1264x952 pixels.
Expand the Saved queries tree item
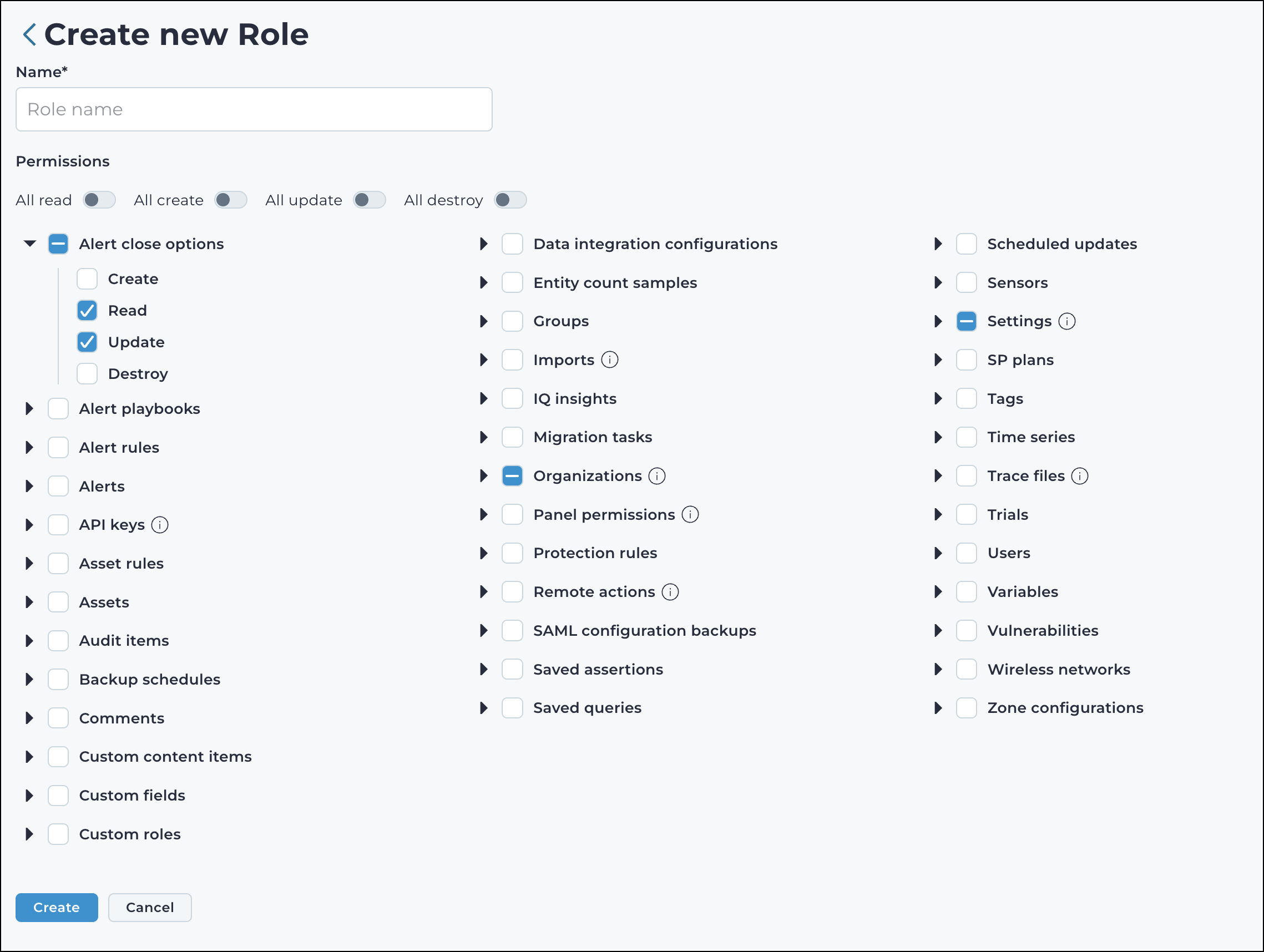[x=483, y=708]
